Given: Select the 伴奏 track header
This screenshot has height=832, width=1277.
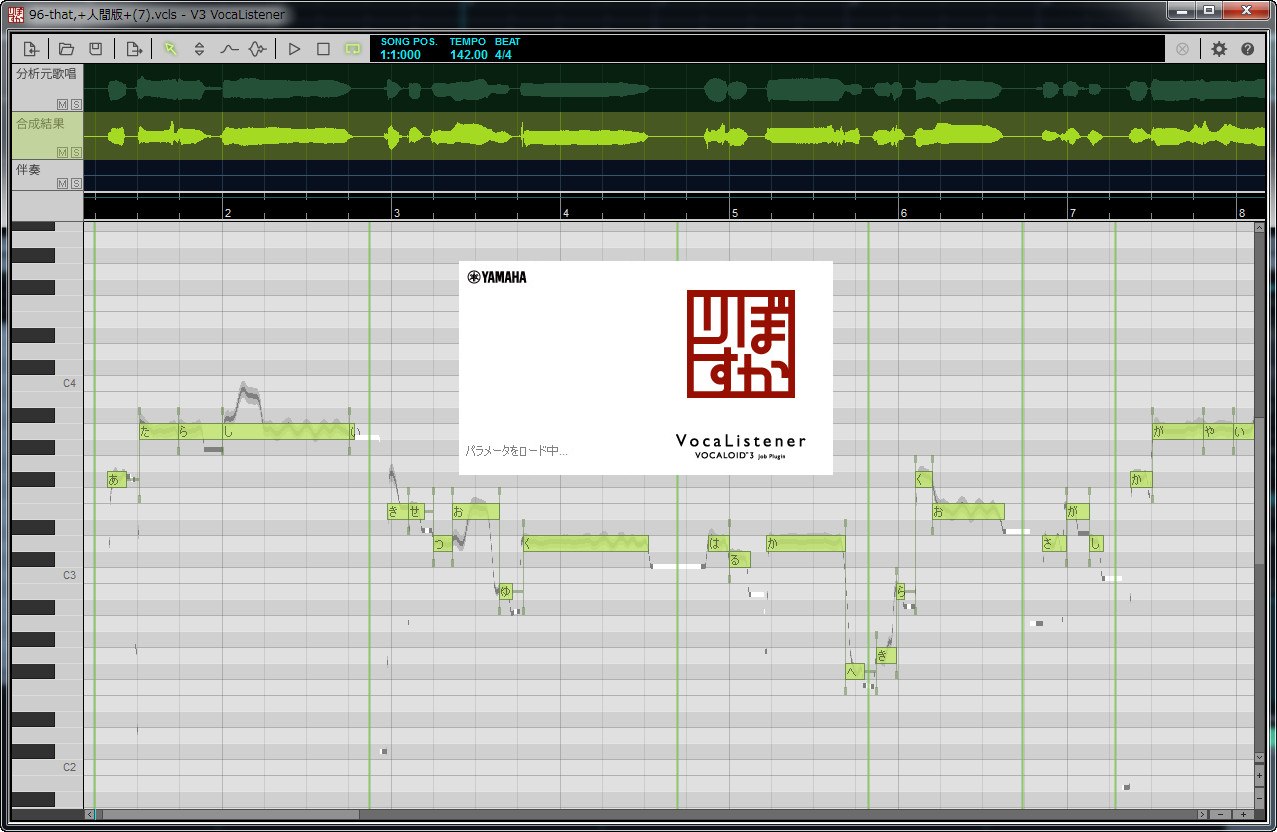Looking at the screenshot, I should coord(47,176).
